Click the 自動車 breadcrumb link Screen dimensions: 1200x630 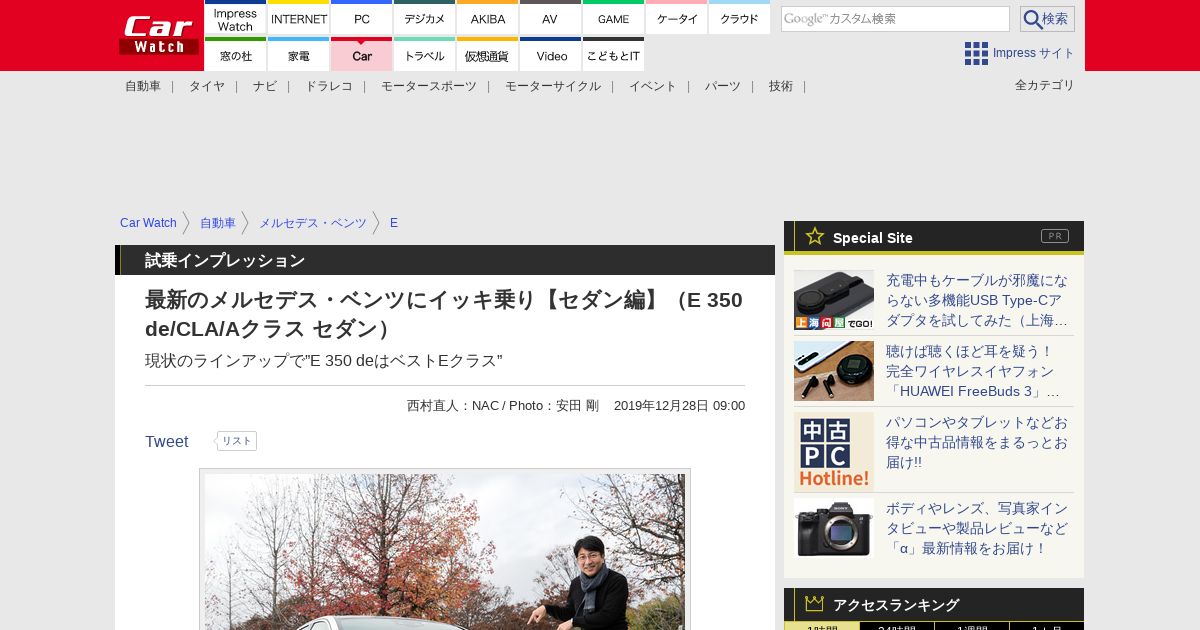pos(218,223)
